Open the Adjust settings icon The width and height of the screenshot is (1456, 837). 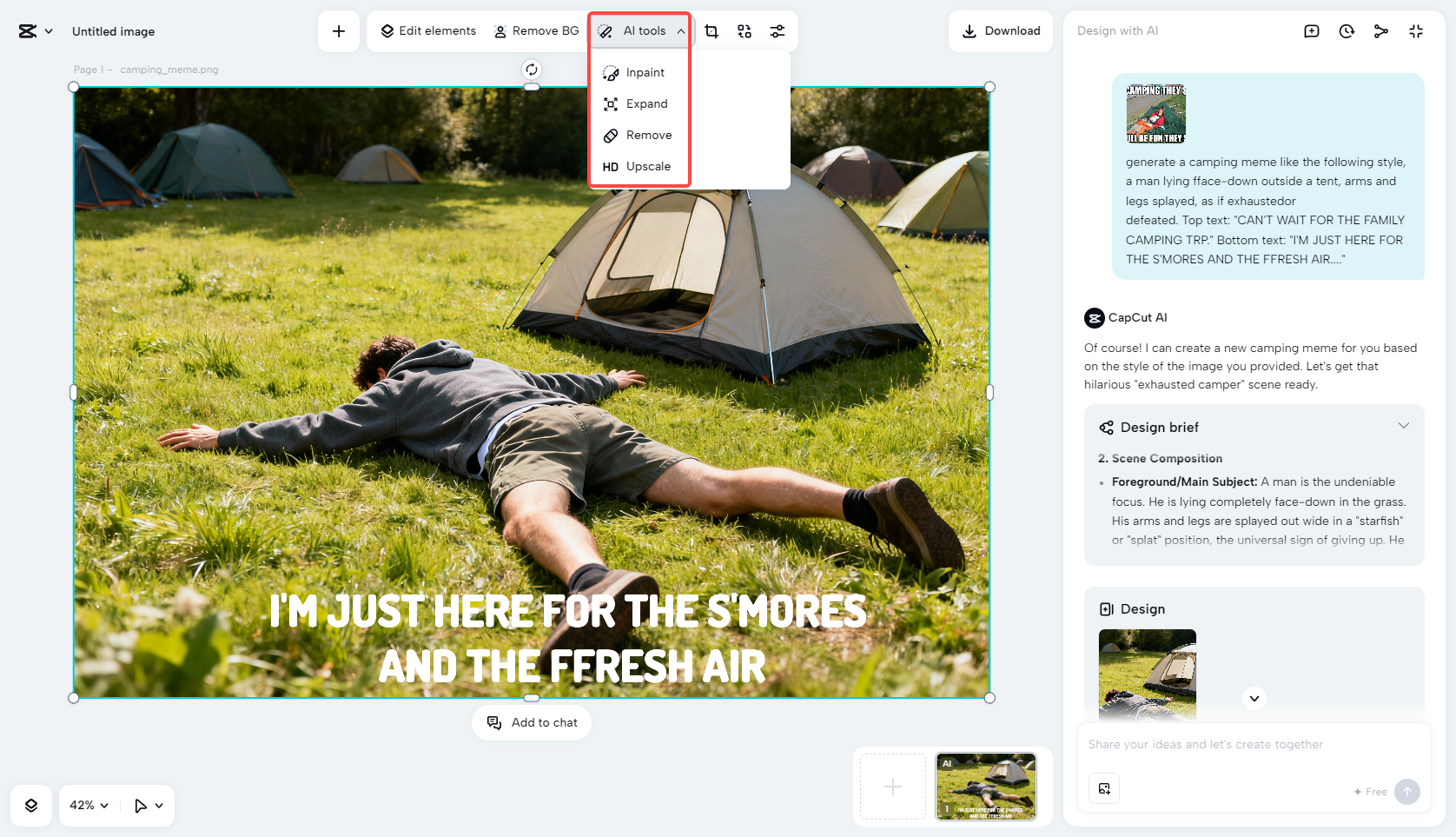pyautogui.click(x=778, y=30)
